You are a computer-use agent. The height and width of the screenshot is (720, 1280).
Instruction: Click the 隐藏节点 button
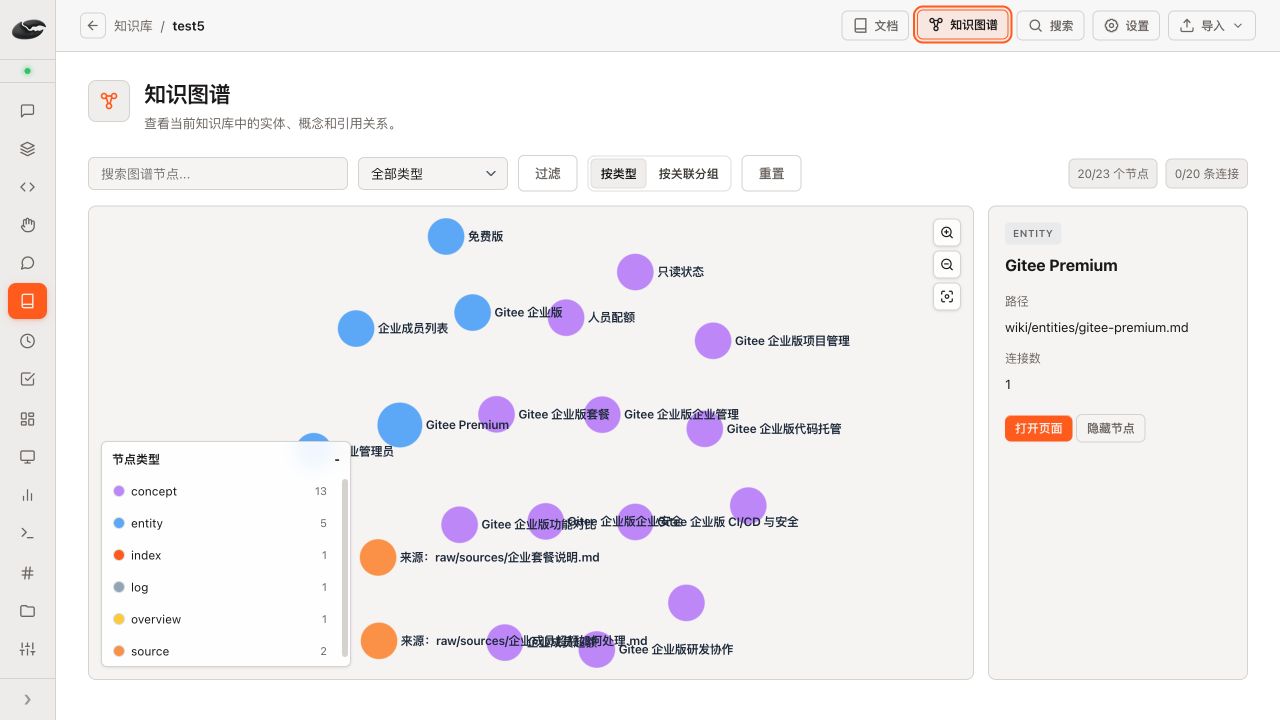[1111, 428]
